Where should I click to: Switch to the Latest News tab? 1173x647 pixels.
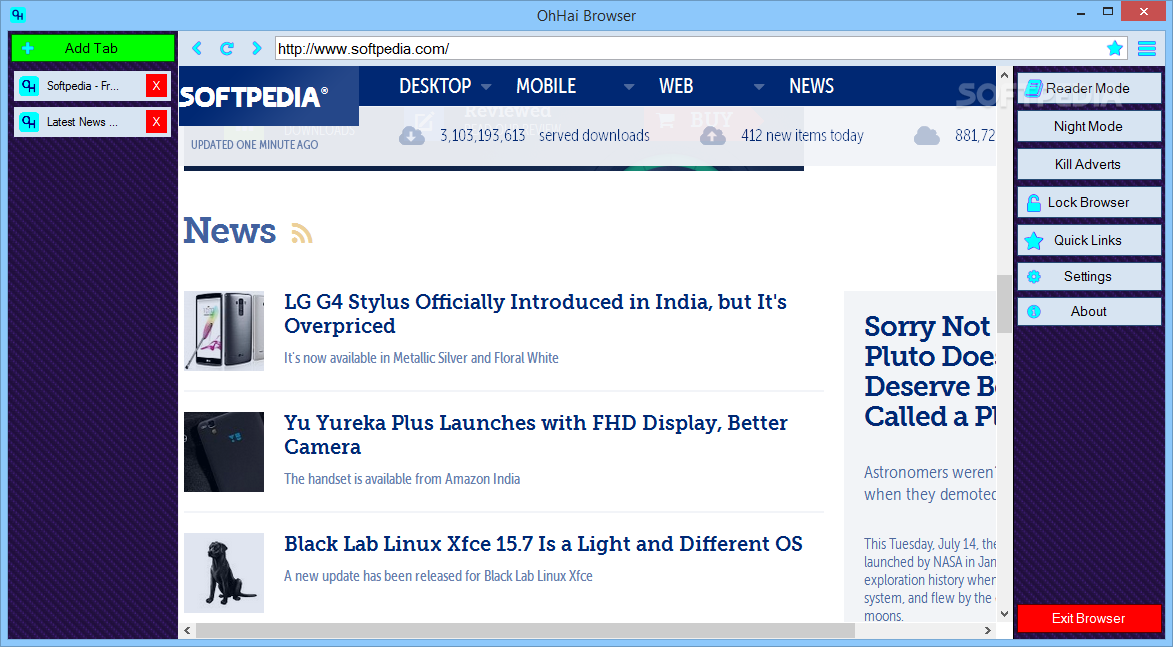(x=82, y=122)
